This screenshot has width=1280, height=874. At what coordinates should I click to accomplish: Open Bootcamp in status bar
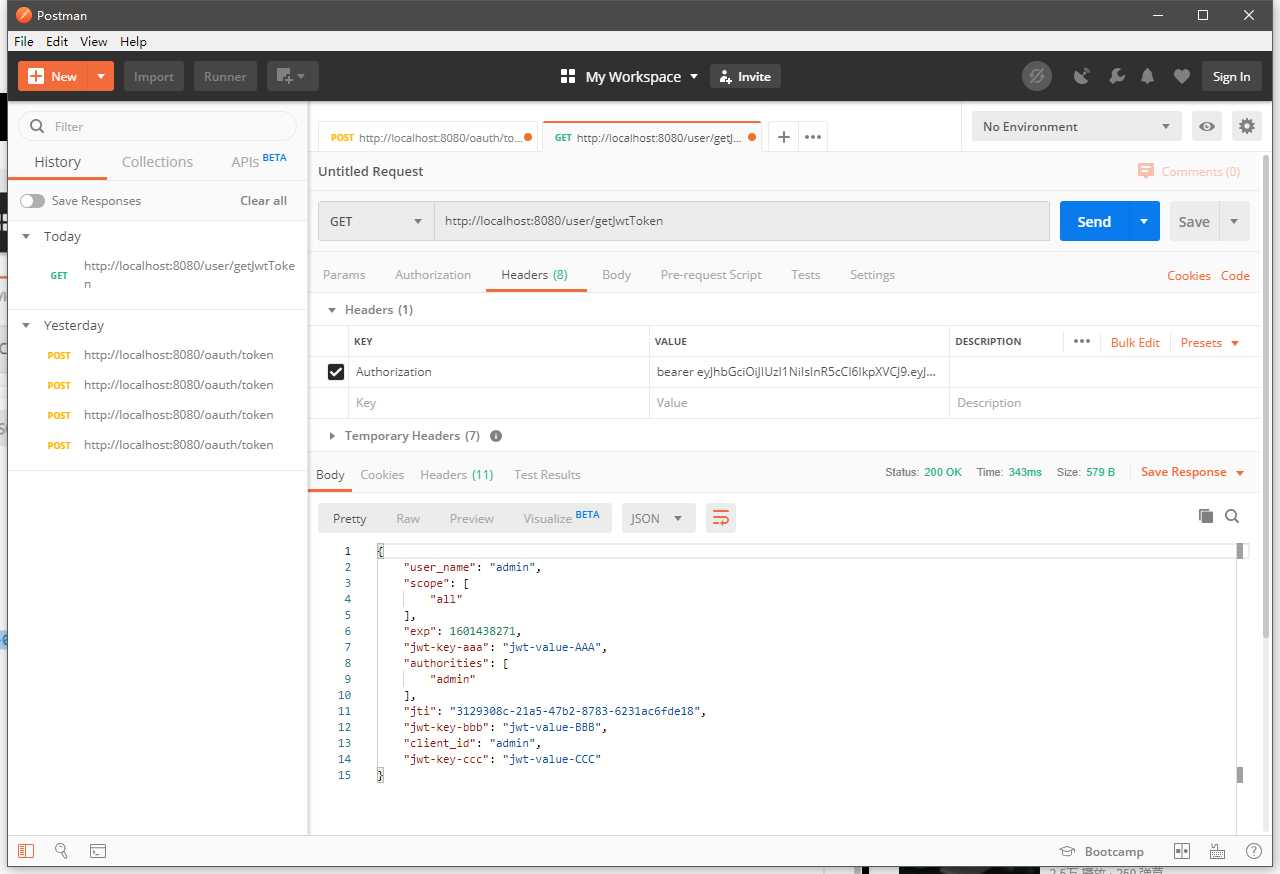[x=1101, y=851]
